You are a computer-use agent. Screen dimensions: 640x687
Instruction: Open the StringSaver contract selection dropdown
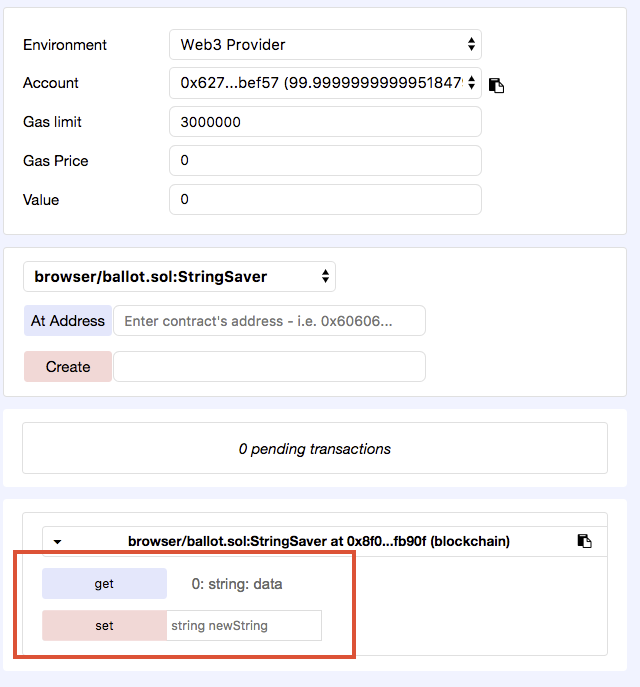pos(180,277)
